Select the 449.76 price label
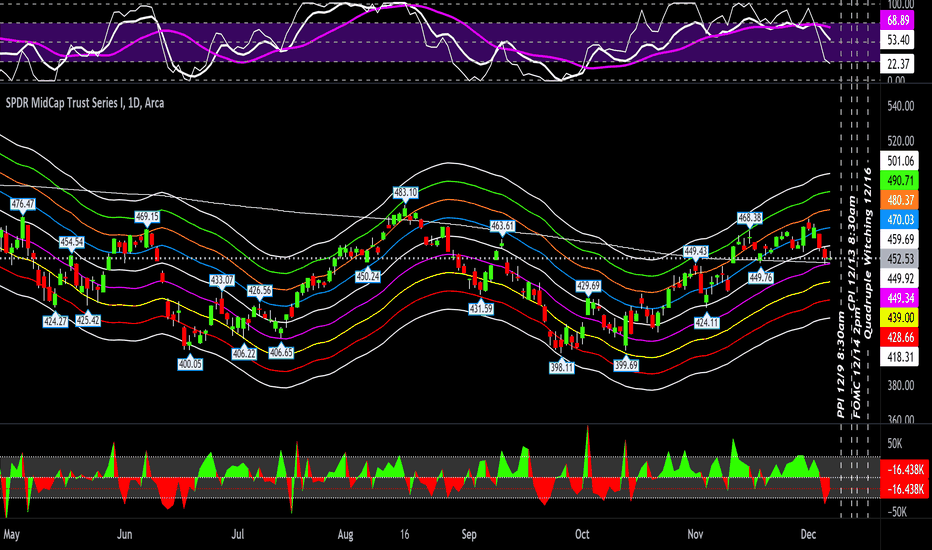This screenshot has height=550, width=932. pos(761,277)
